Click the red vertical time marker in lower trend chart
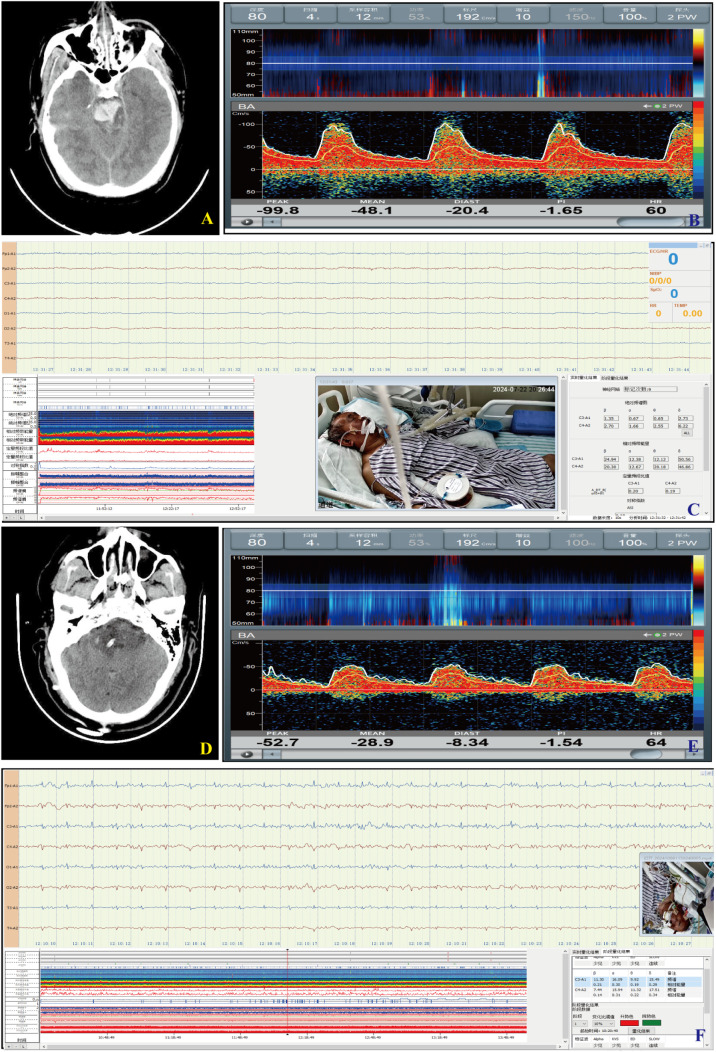Image resolution: width=716 pixels, height=1052 pixels. pos(287,991)
